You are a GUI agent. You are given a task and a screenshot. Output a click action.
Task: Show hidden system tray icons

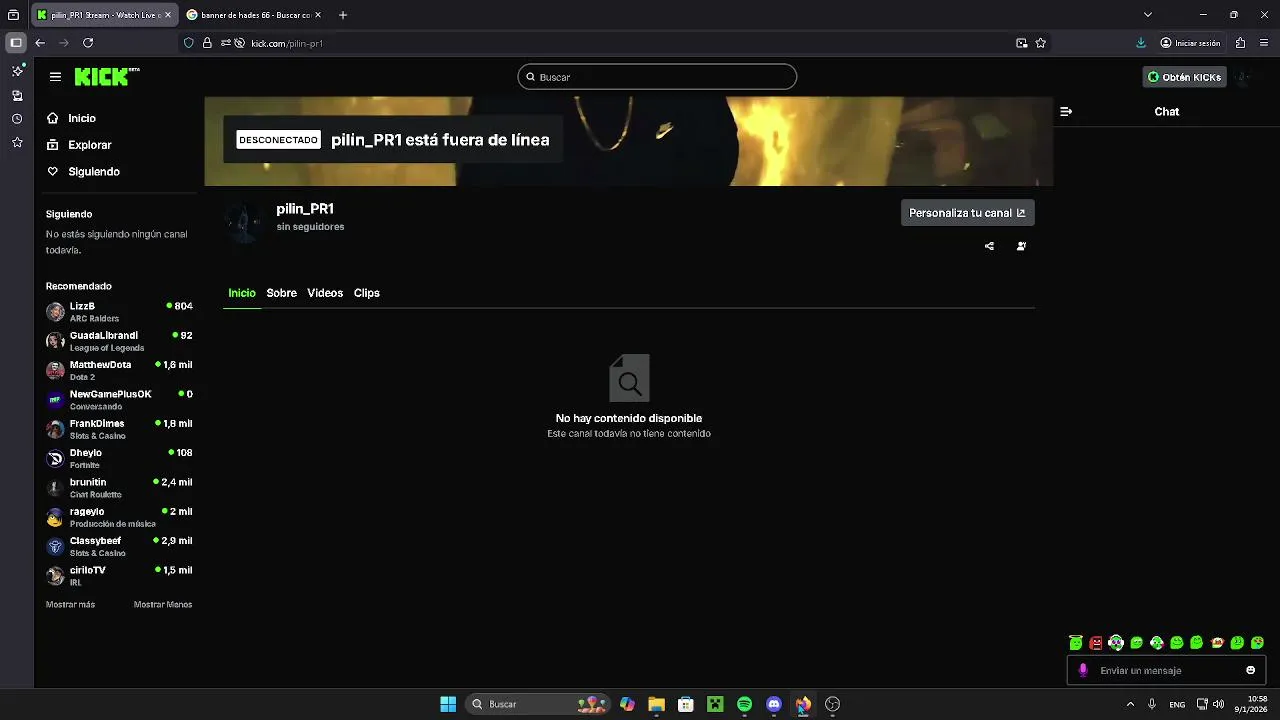click(x=1130, y=704)
